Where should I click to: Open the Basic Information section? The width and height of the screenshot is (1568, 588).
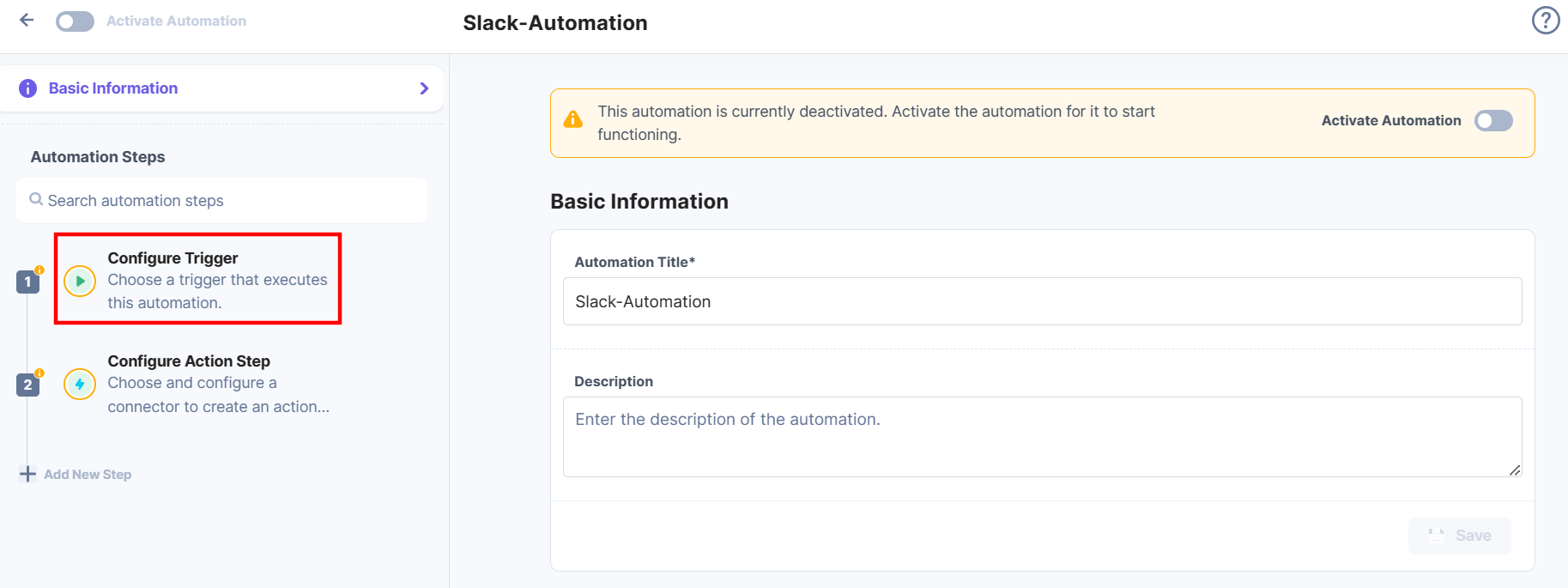[221, 88]
